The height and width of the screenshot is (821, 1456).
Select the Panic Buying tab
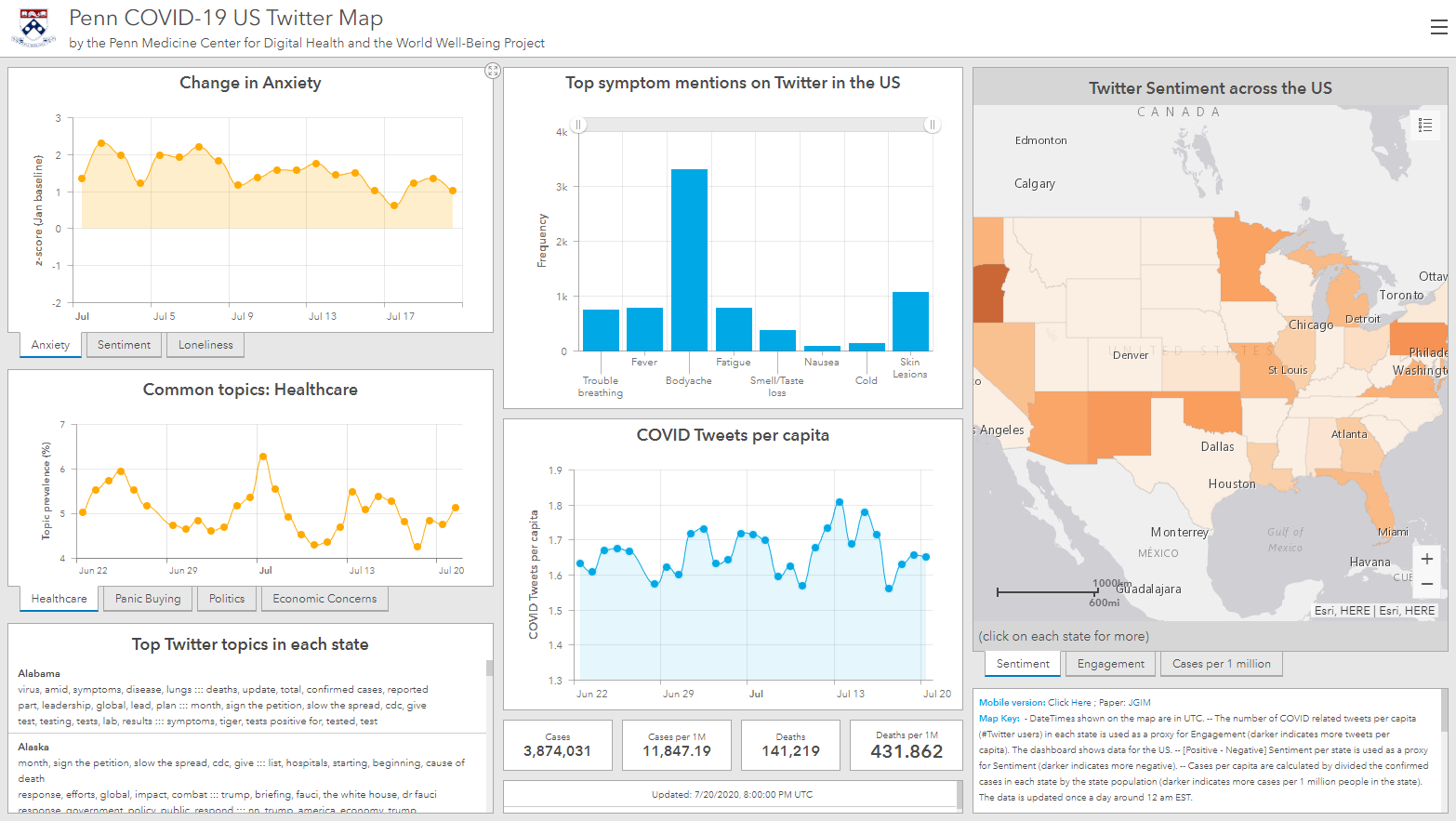pyautogui.click(x=148, y=599)
